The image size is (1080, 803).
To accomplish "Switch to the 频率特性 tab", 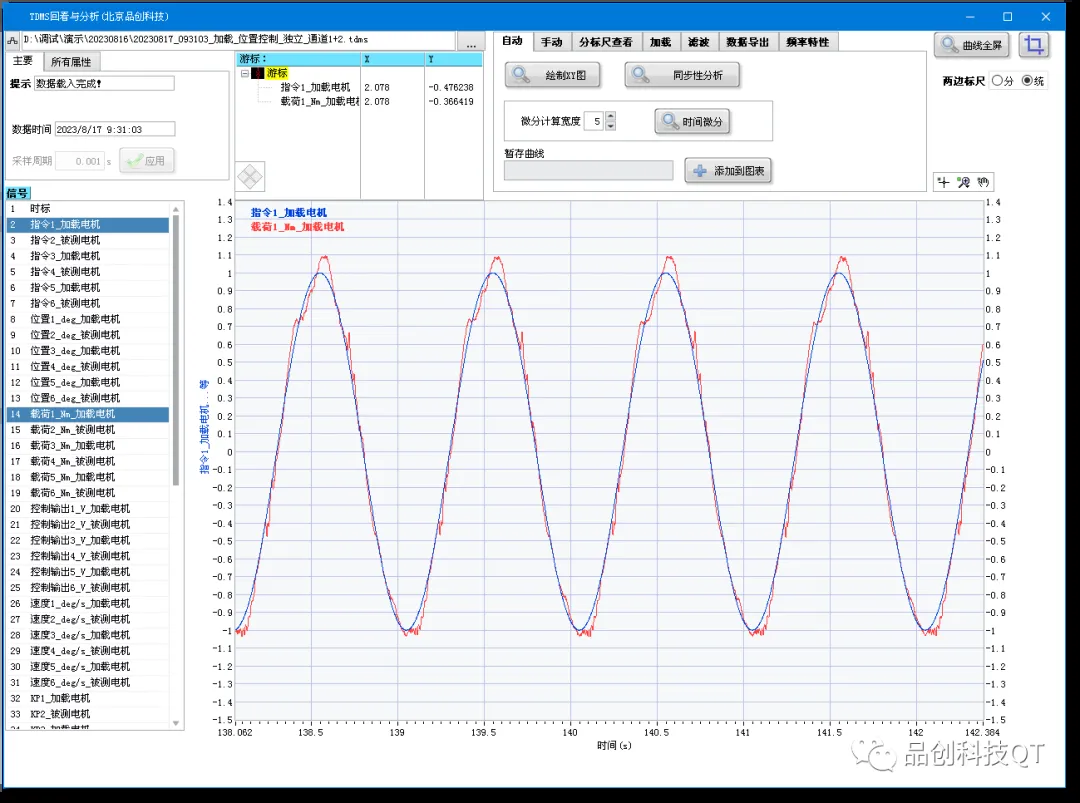I will tap(807, 42).
